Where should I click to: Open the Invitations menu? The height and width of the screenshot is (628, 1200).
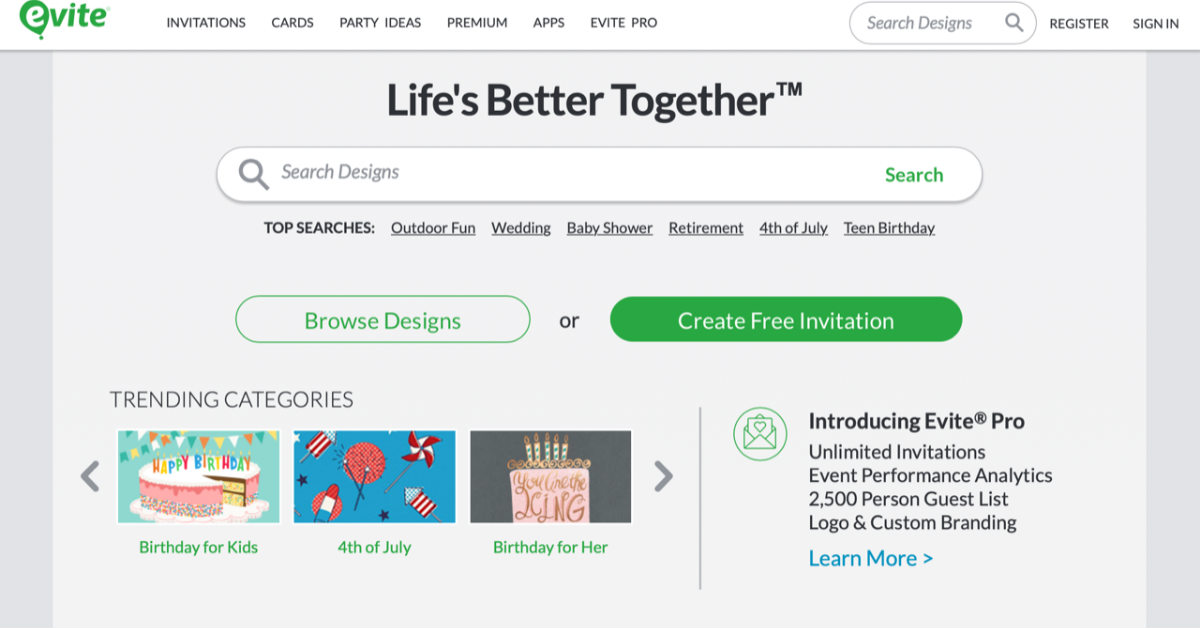(x=206, y=23)
